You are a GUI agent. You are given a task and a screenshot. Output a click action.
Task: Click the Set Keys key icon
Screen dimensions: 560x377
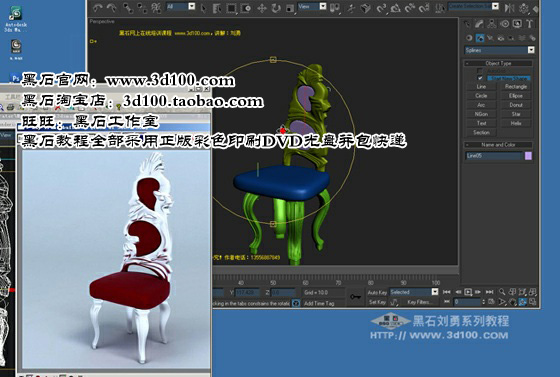[355, 297]
